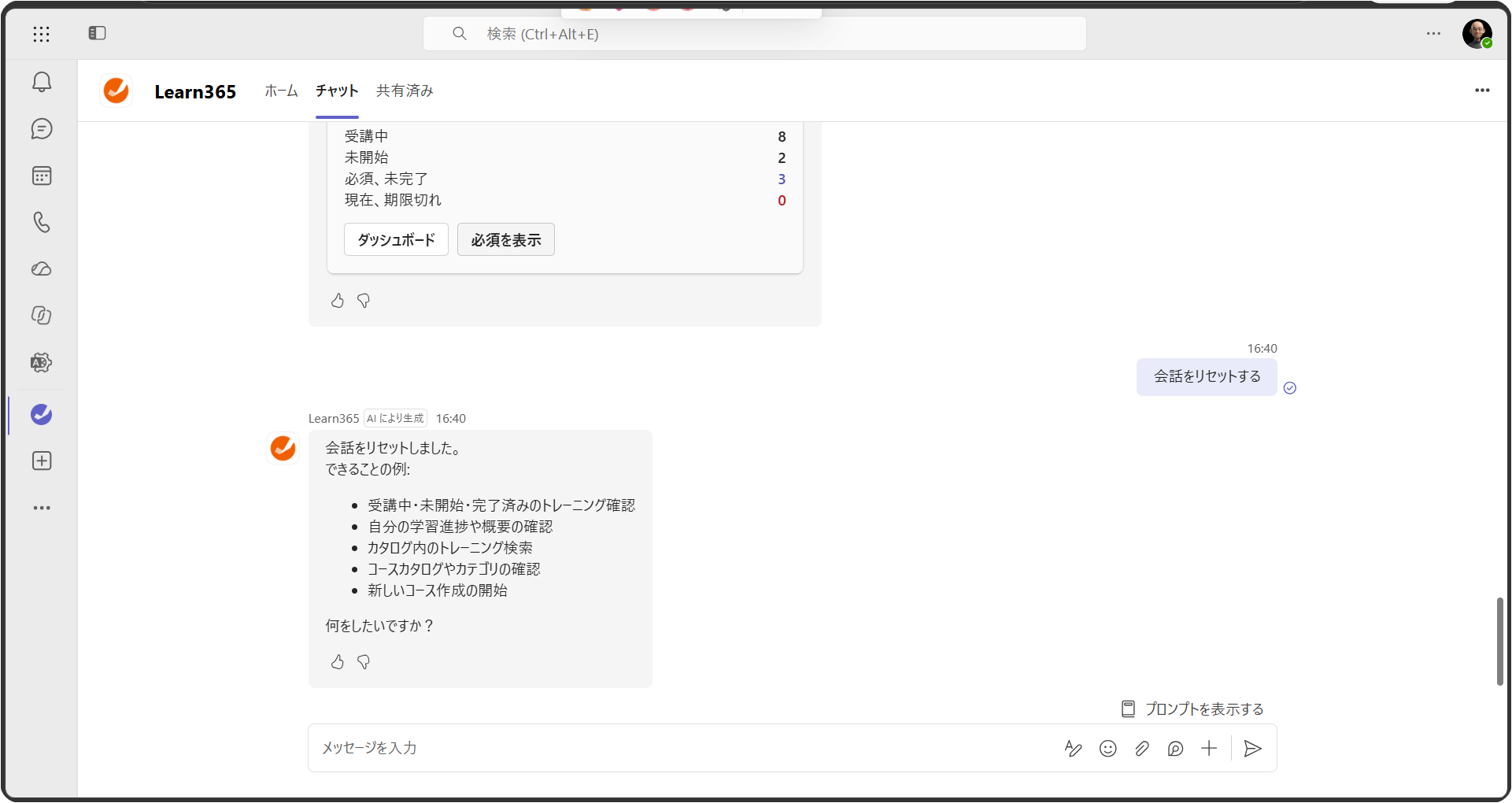Click プロンプトを表示する link
The width and height of the screenshot is (1512, 803).
(x=1192, y=709)
